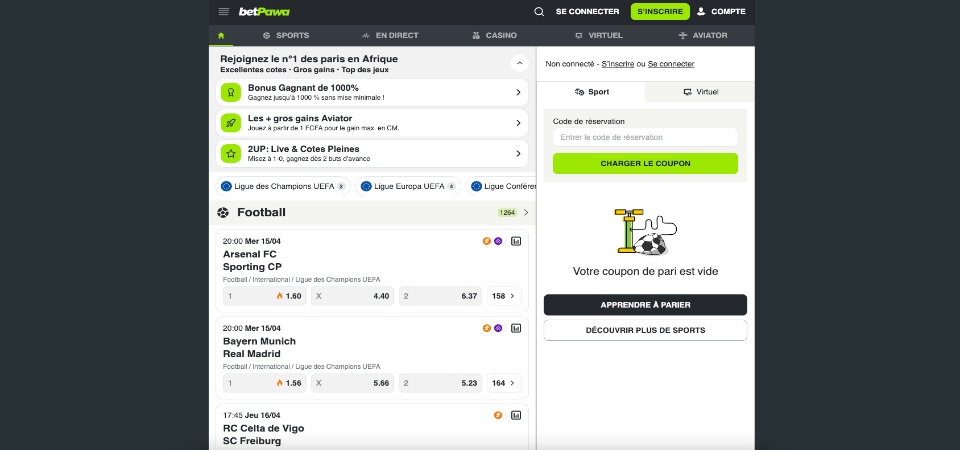Viewport: 960px width, 450px height.
Task: Open the hamburger menu icon
Action: click(223, 12)
